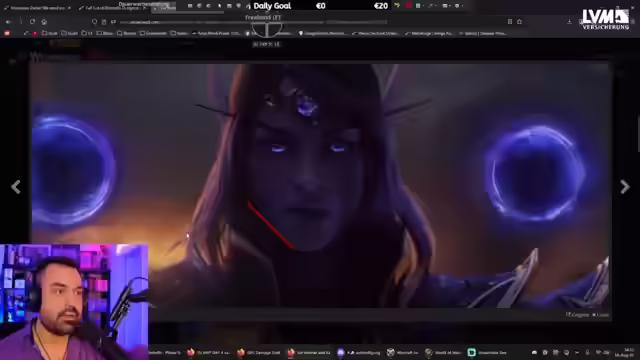Reload the current browser page
The width and height of the screenshot is (640, 360).
tap(32, 22)
